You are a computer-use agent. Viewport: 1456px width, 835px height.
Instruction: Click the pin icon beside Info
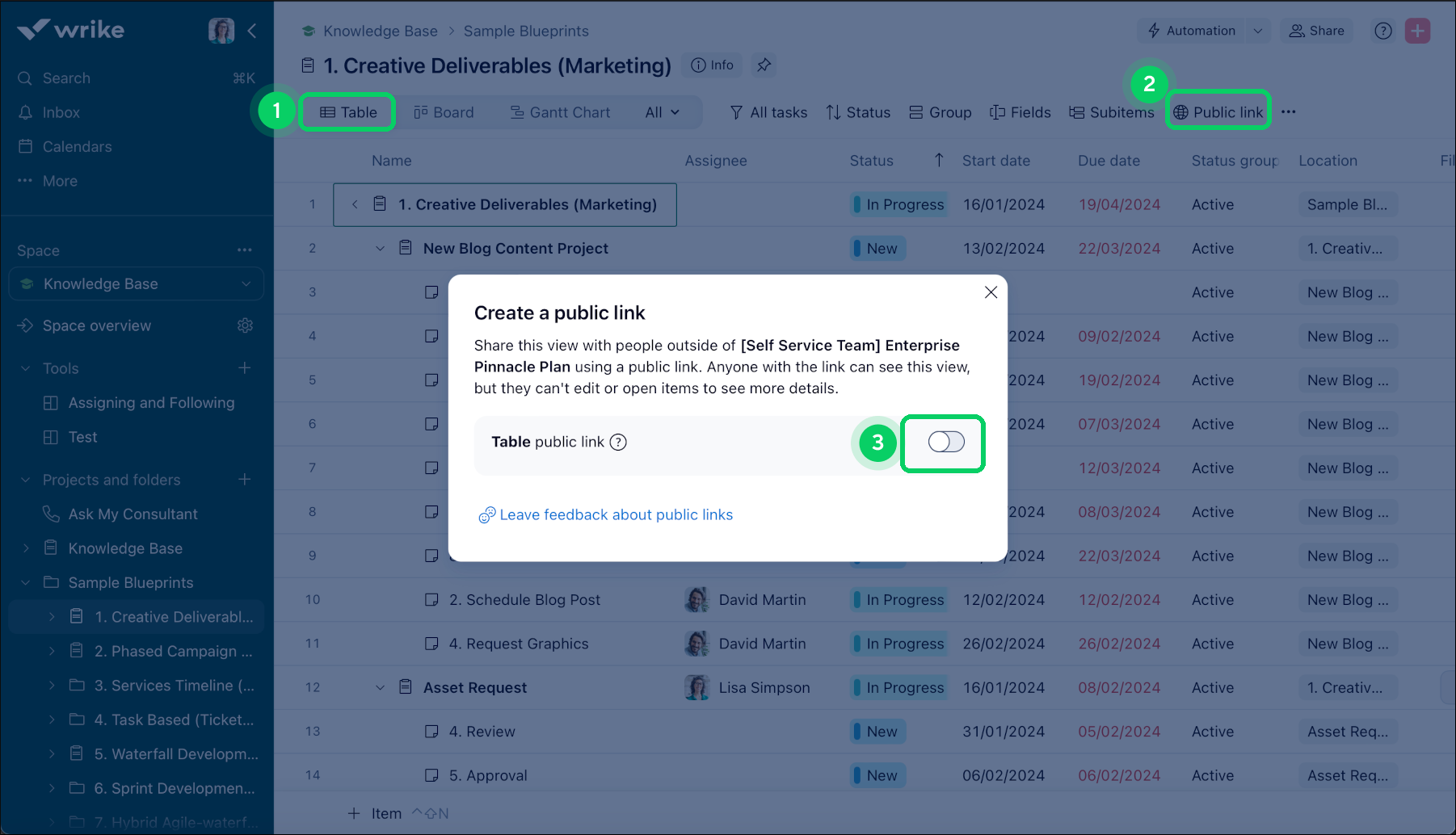point(764,65)
